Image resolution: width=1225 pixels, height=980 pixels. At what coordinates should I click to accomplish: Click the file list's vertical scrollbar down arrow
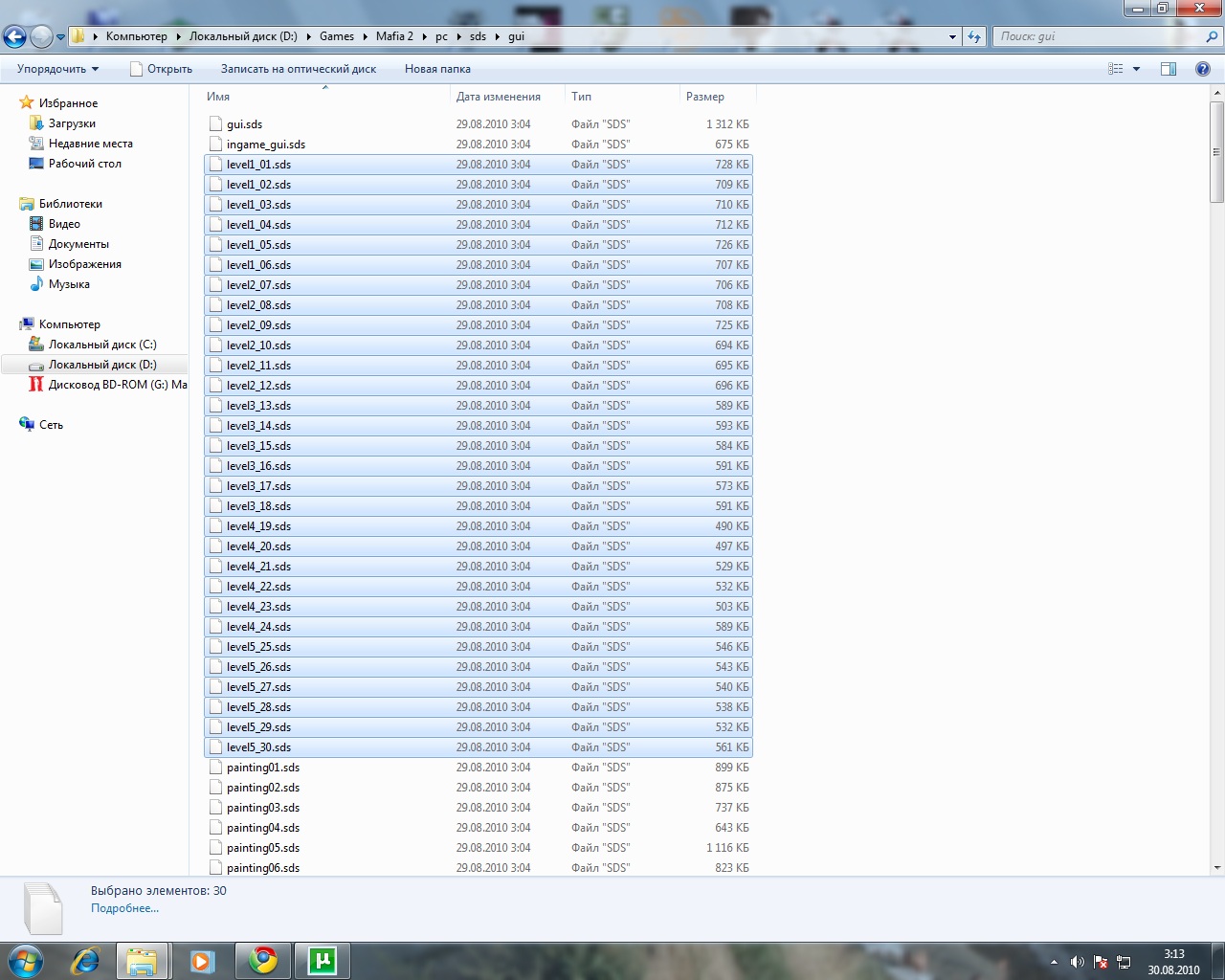pyautogui.click(x=1217, y=868)
